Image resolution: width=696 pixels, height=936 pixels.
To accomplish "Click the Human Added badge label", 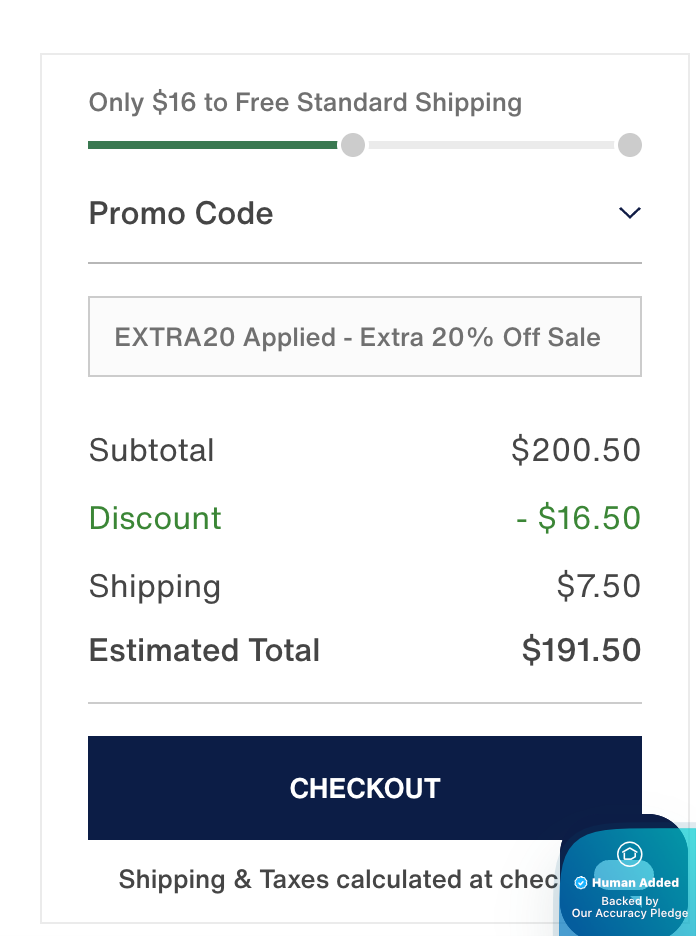I will tap(635, 883).
